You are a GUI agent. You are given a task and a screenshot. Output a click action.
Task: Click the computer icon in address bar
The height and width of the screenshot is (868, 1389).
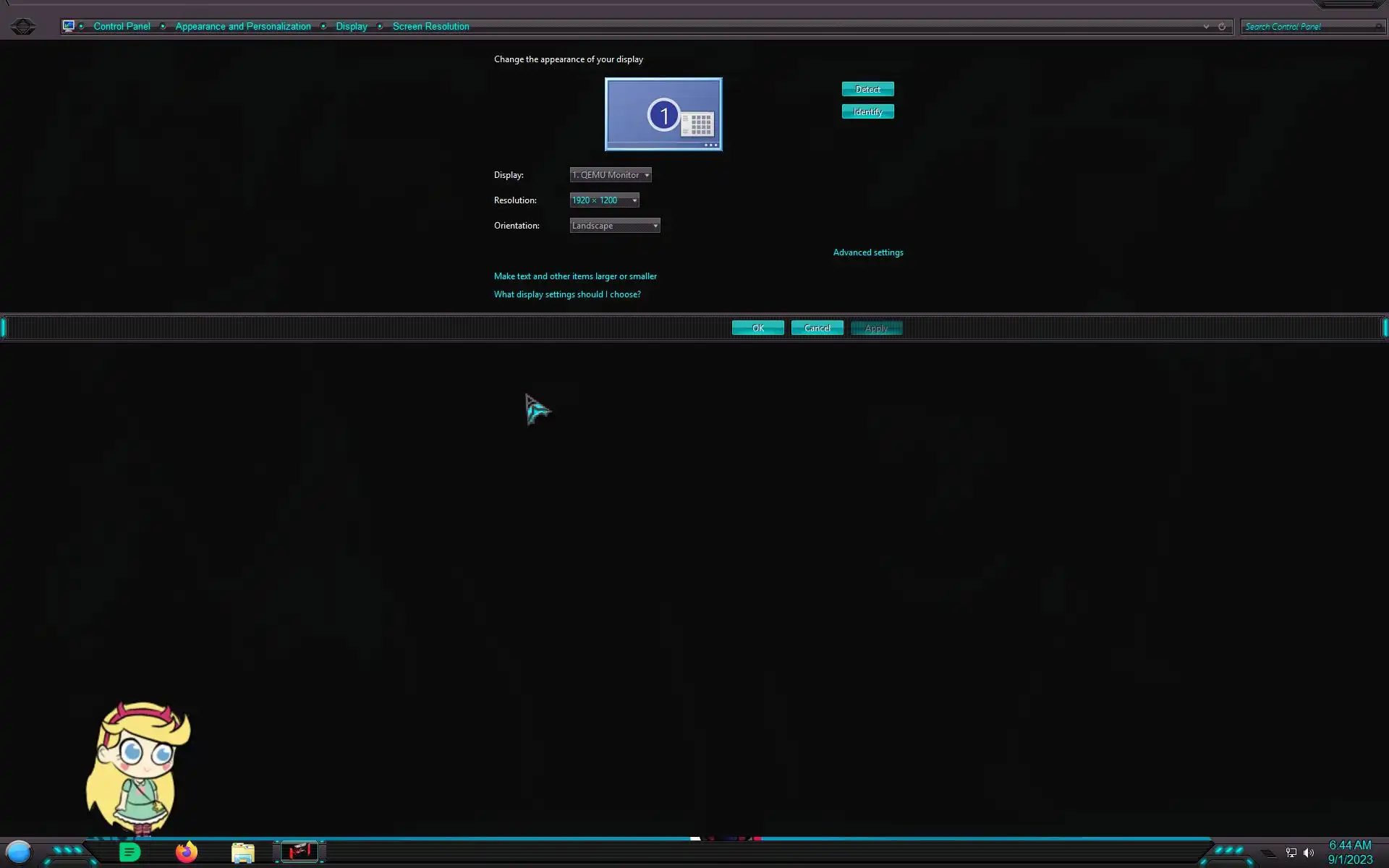coord(69,26)
